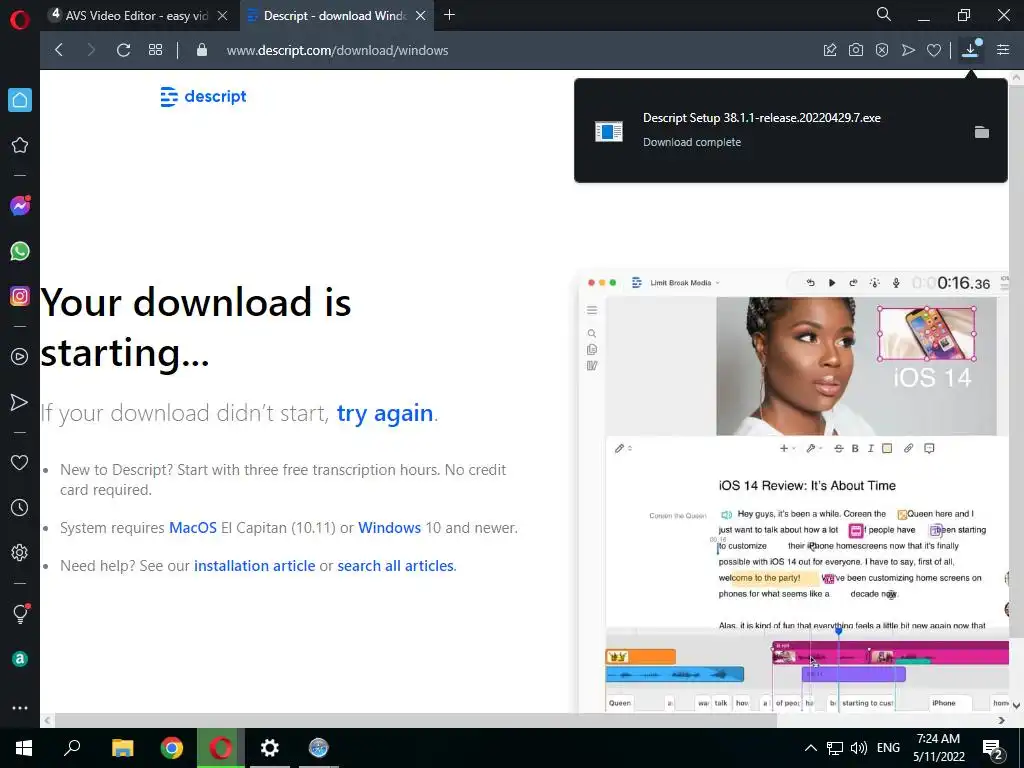Take a snapshot with camera icon
This screenshot has width=1024, height=768.
856,50
